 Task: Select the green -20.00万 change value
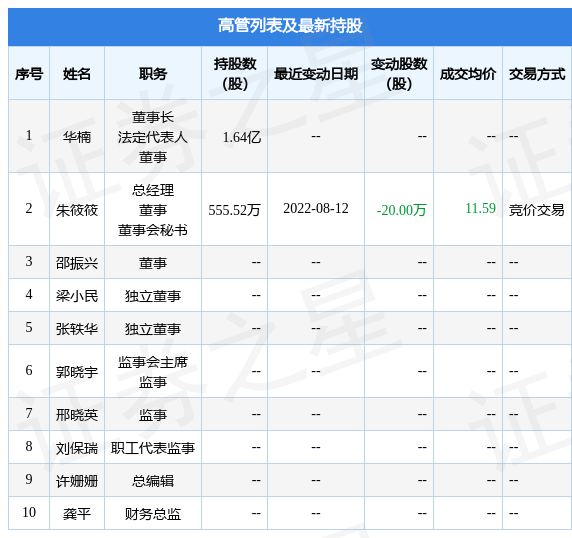(401, 210)
